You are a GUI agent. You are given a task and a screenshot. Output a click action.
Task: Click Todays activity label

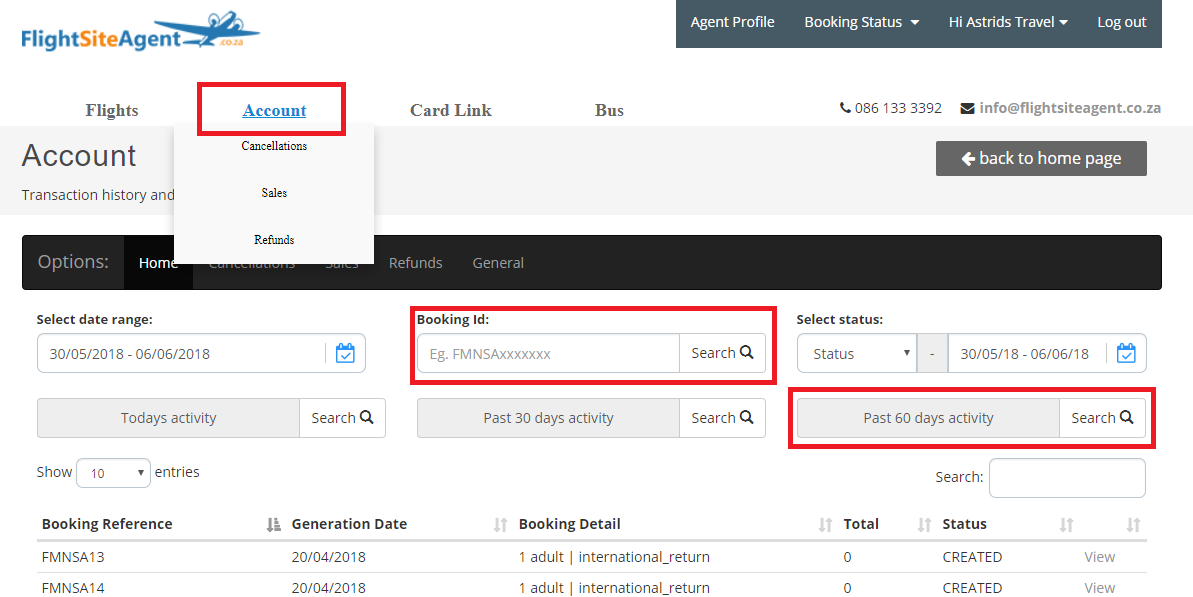168,418
